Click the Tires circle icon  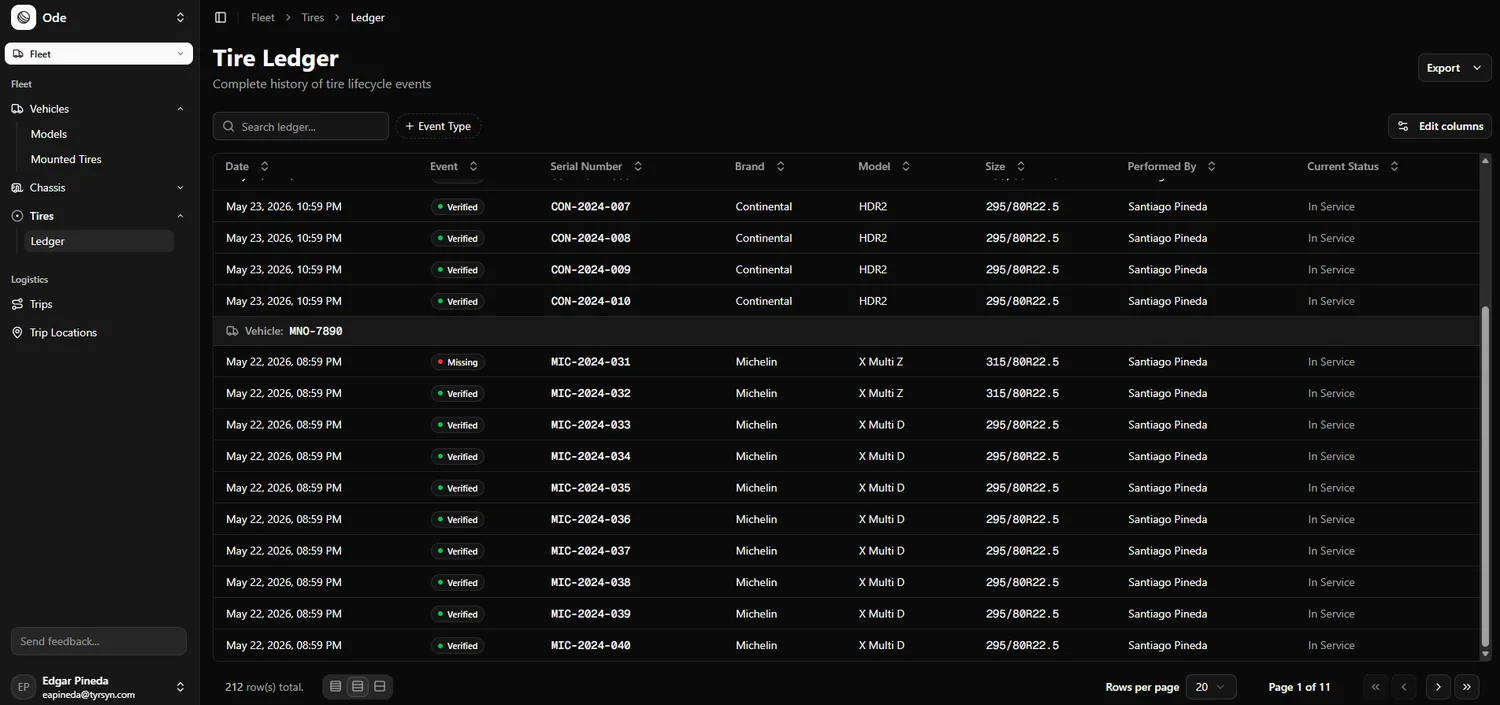pyautogui.click(x=17, y=216)
